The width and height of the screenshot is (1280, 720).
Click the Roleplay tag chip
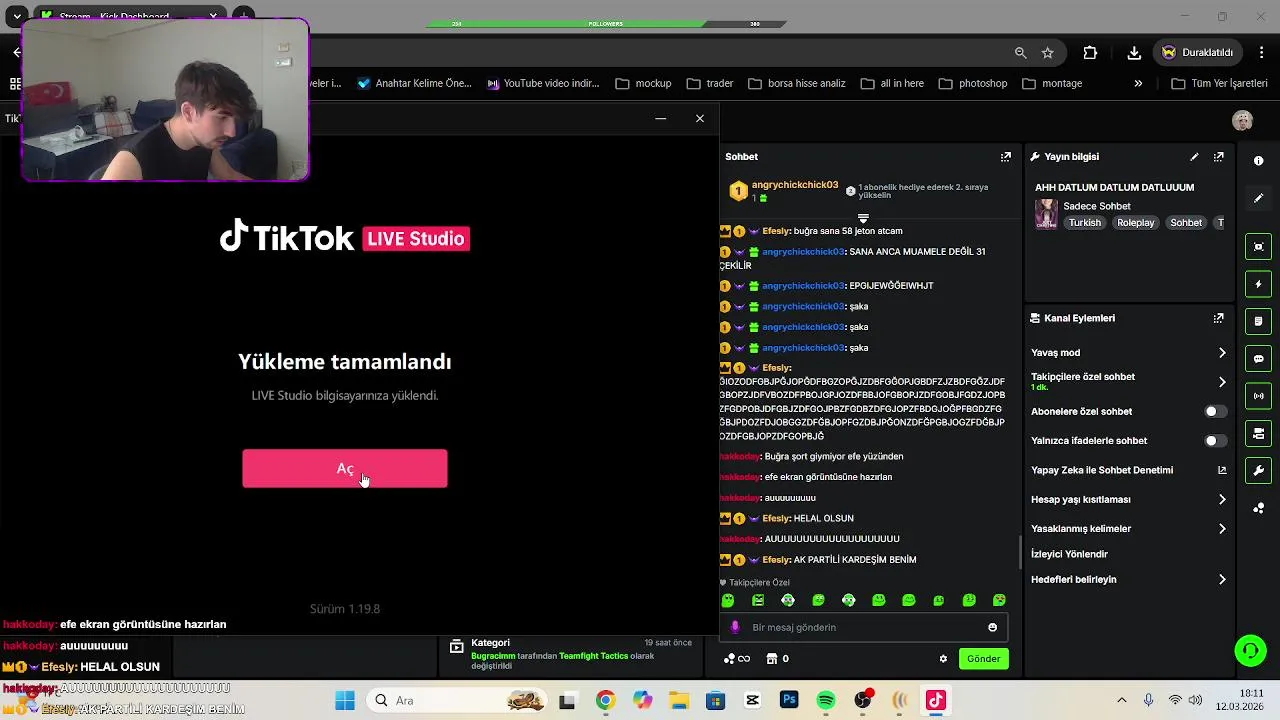coord(1135,223)
